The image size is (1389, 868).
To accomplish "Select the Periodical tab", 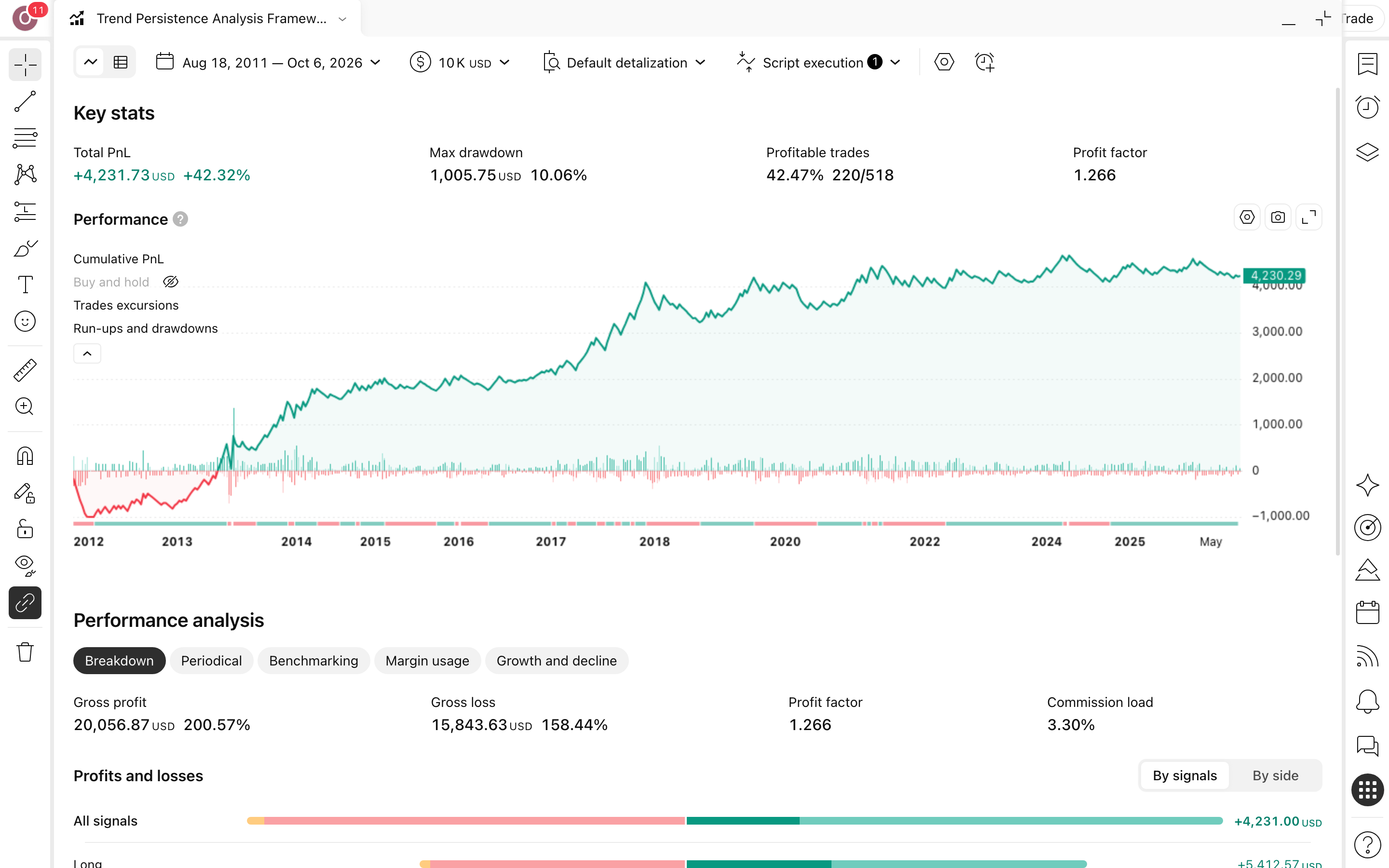I will coord(211,661).
